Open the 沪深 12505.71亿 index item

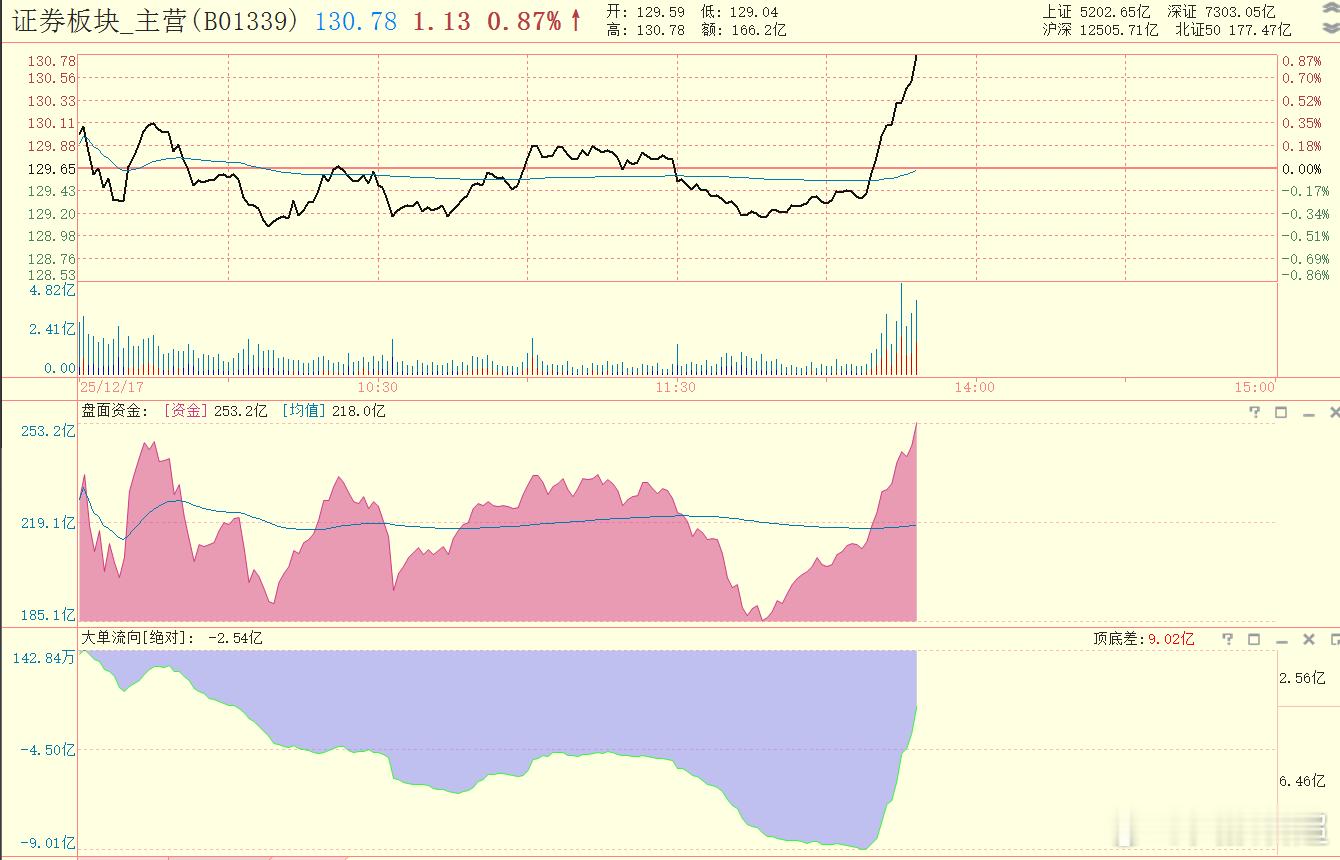coord(1100,30)
